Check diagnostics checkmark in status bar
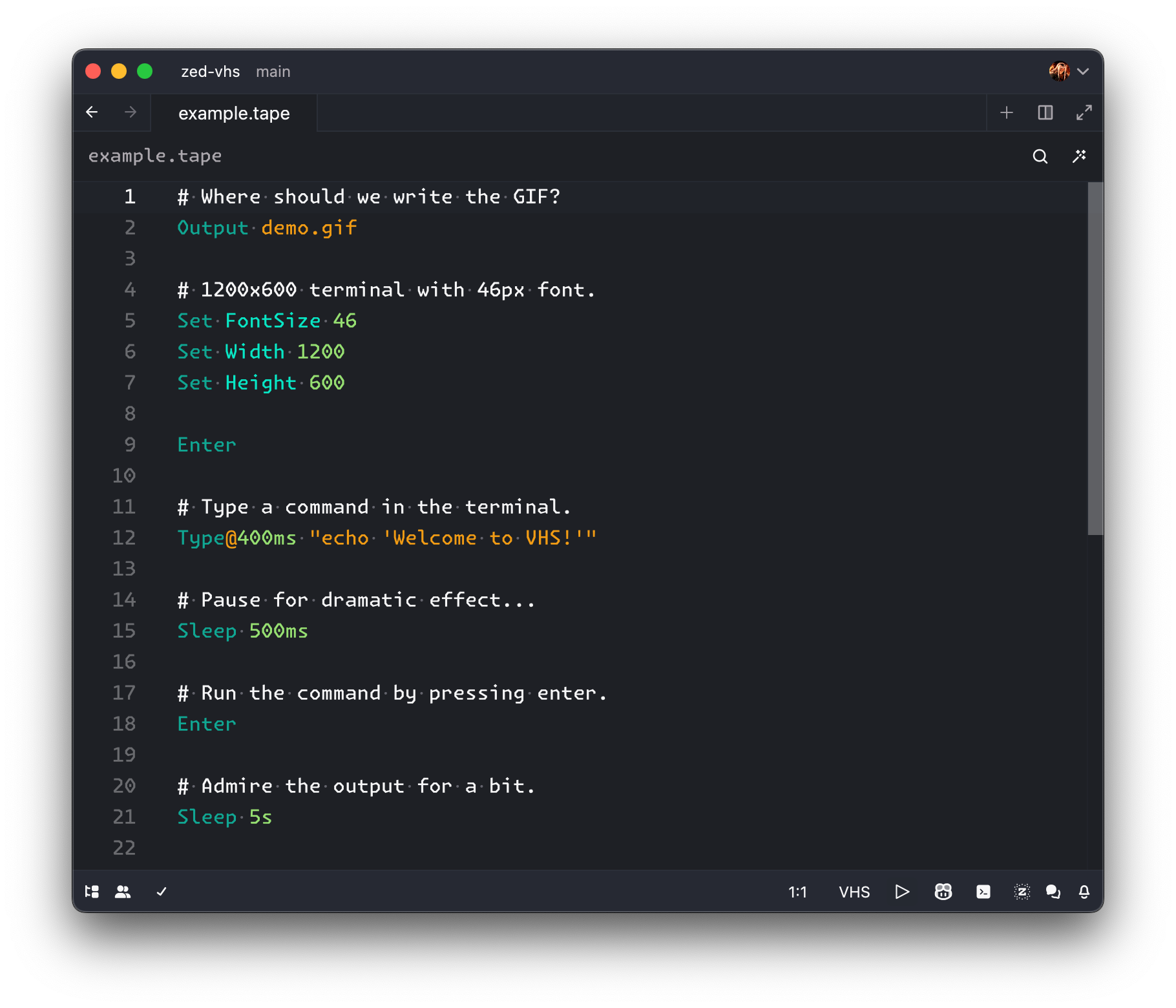The image size is (1176, 1008). (162, 892)
